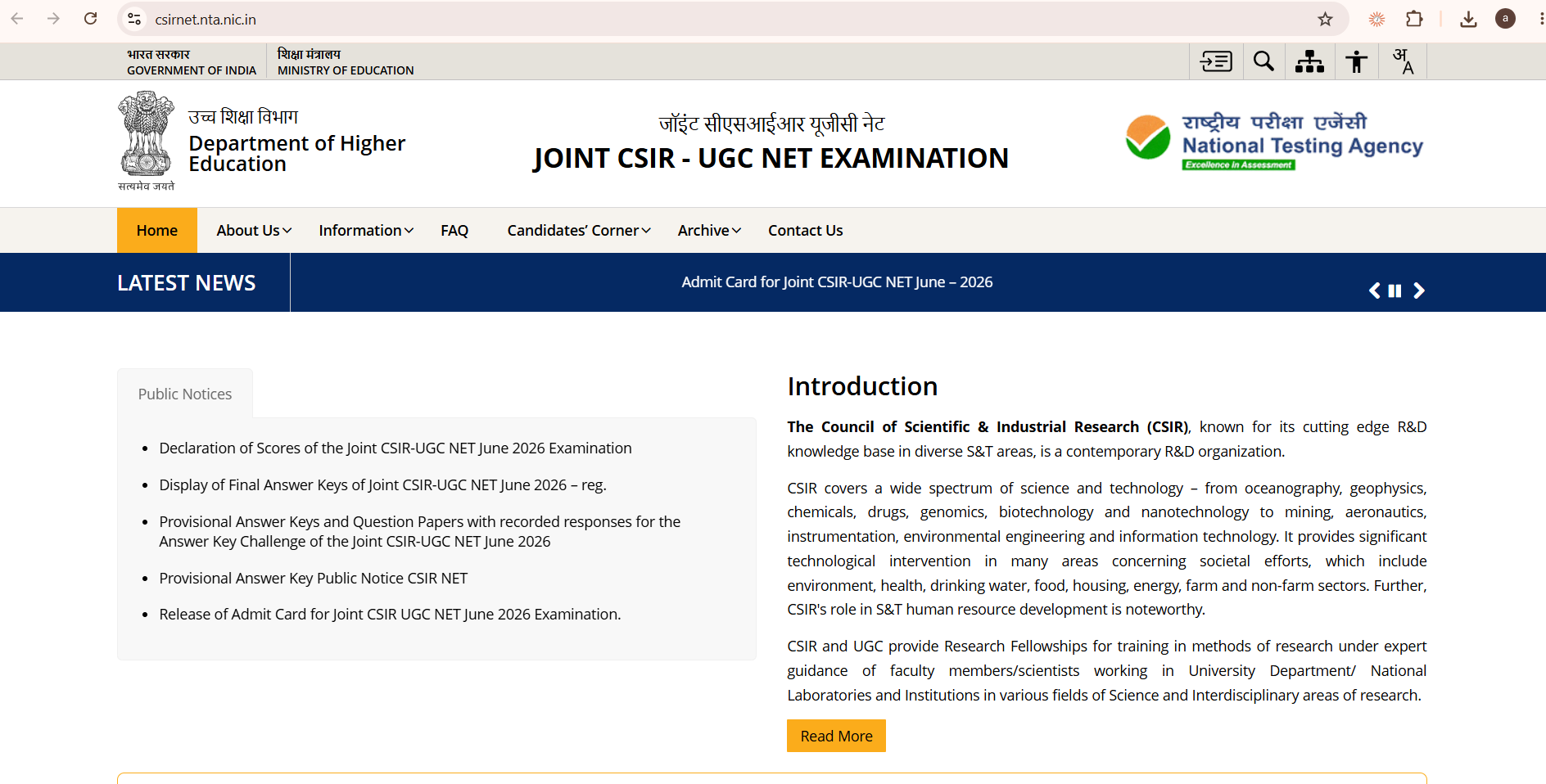Screen dimensions: 1546x784
Task: Click the browser forward arrow
Action: coord(53,19)
